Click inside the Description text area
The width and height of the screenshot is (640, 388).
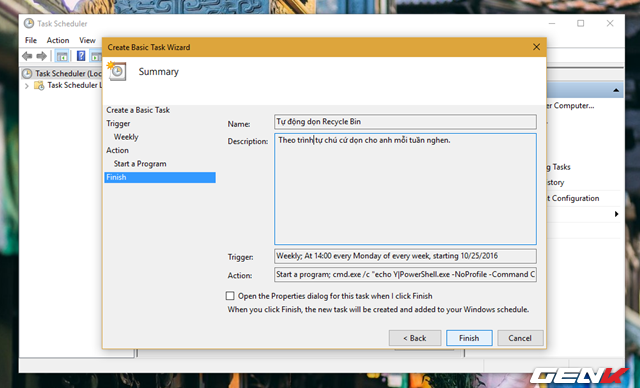pos(405,189)
